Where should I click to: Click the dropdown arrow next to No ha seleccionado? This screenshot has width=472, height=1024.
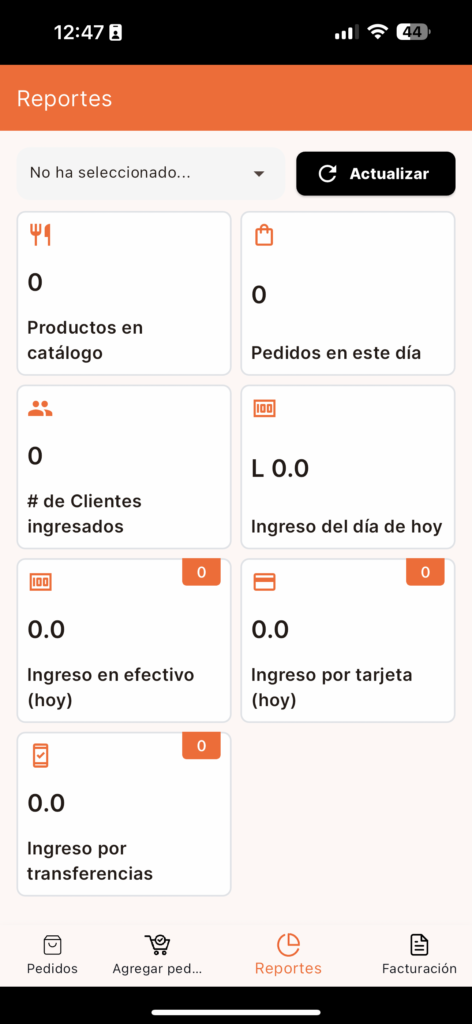[259, 174]
